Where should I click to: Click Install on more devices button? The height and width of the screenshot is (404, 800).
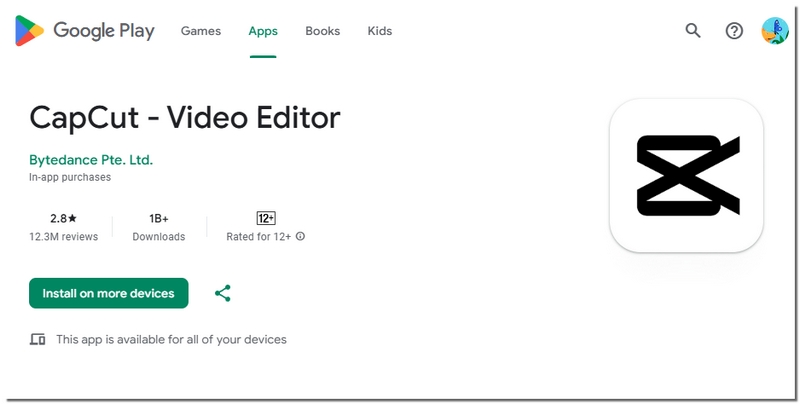point(109,293)
